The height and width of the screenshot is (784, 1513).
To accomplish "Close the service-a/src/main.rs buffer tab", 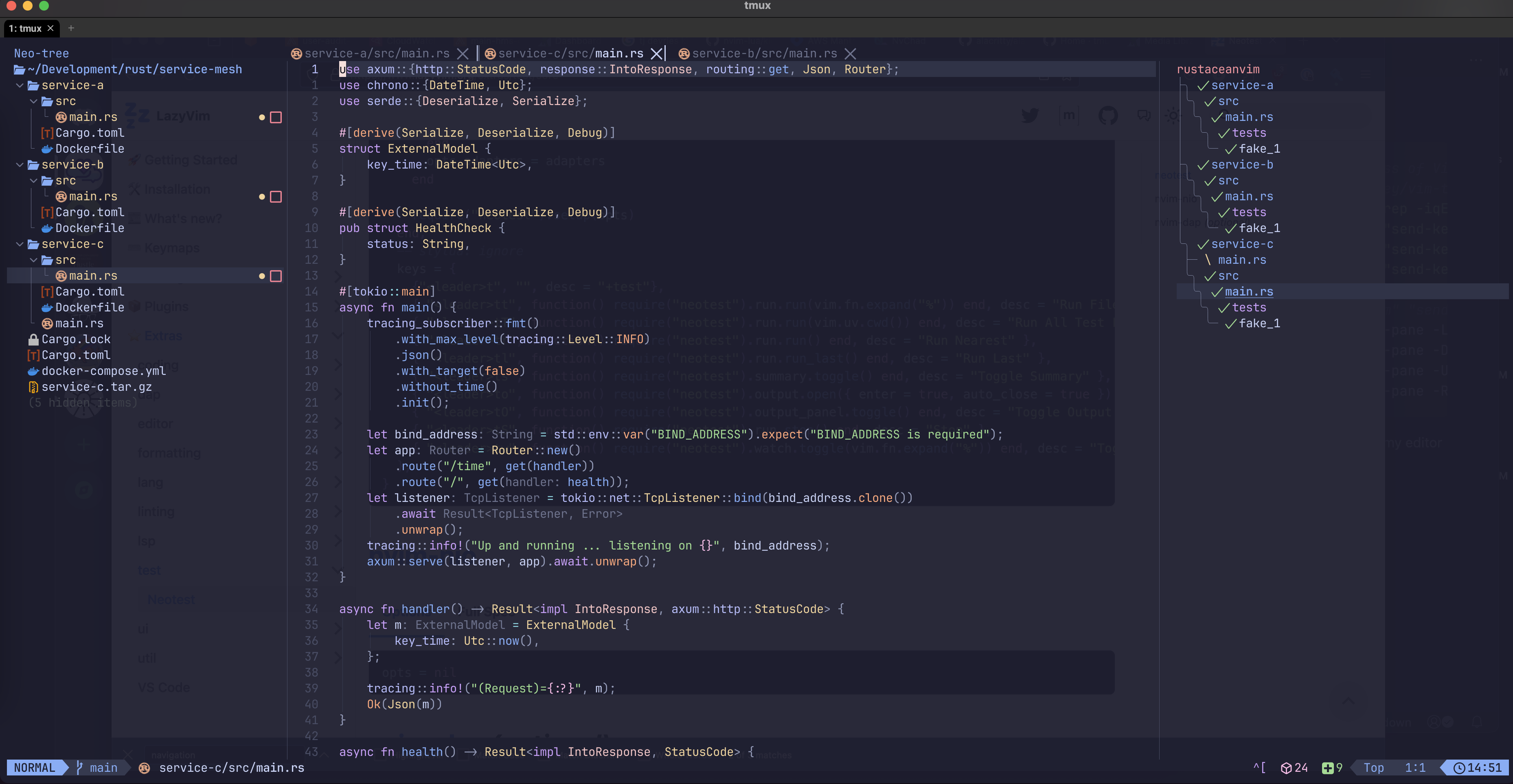I will (463, 53).
